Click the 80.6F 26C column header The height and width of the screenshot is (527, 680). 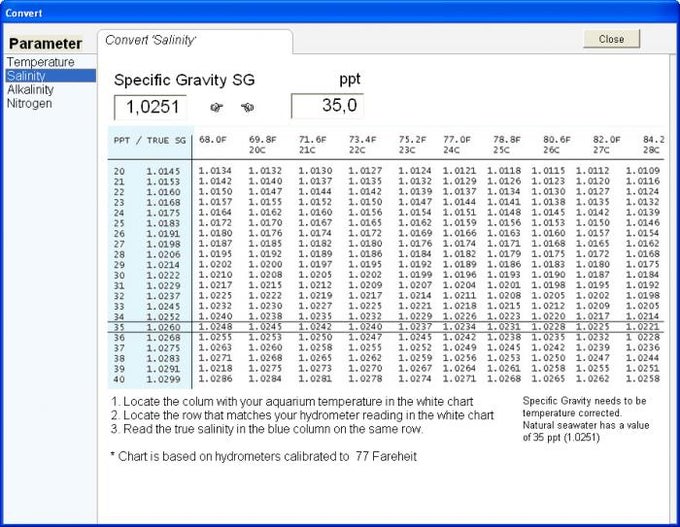pyautogui.click(x=557, y=145)
